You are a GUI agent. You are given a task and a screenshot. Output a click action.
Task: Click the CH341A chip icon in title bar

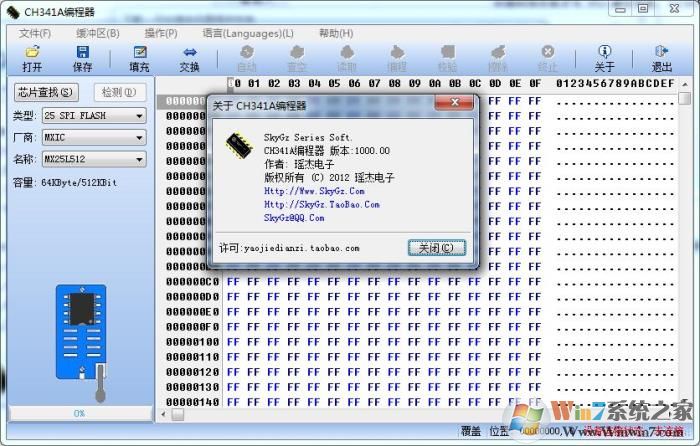[x=13, y=12]
